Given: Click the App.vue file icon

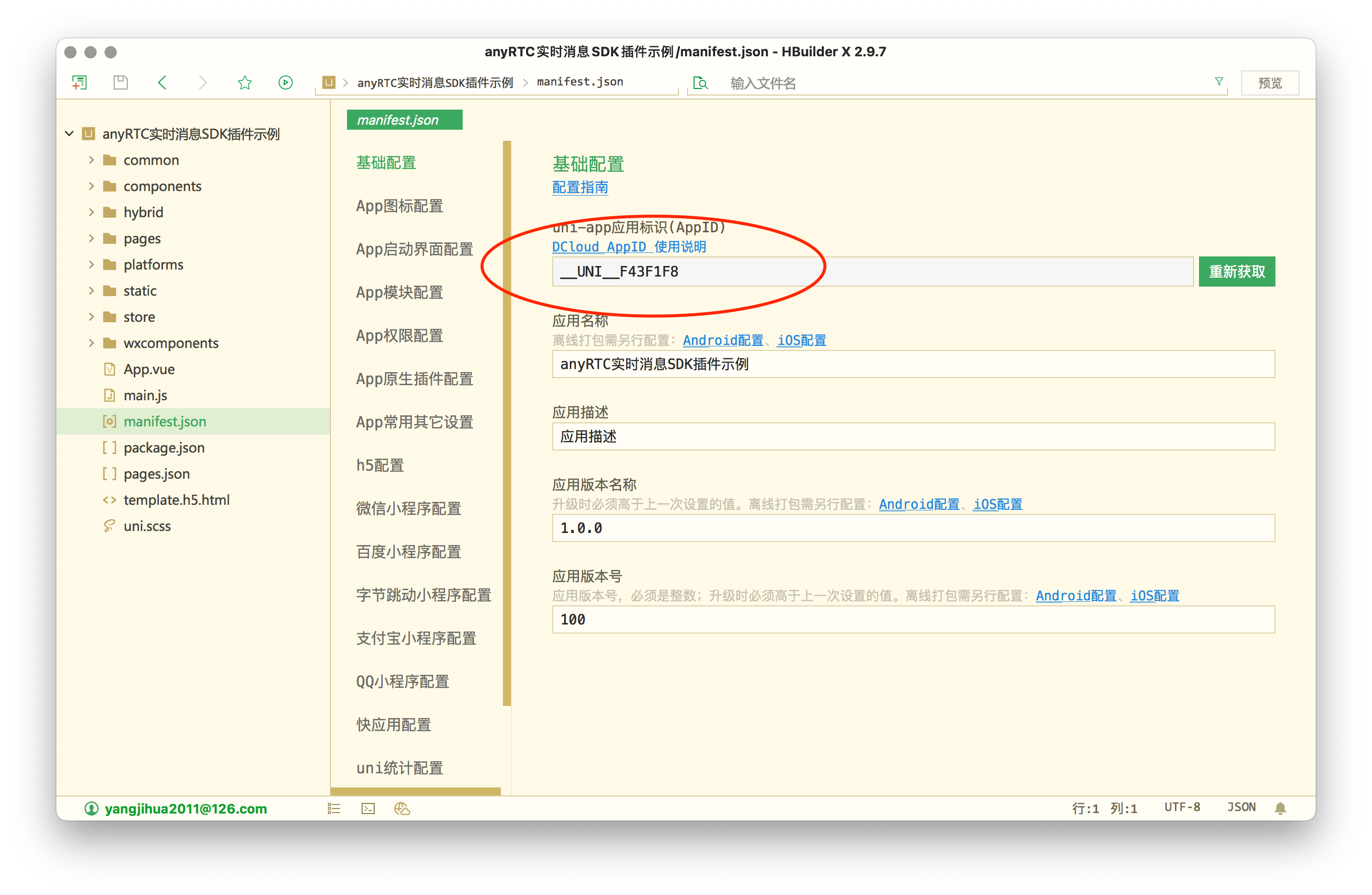Looking at the screenshot, I should tap(110, 370).
